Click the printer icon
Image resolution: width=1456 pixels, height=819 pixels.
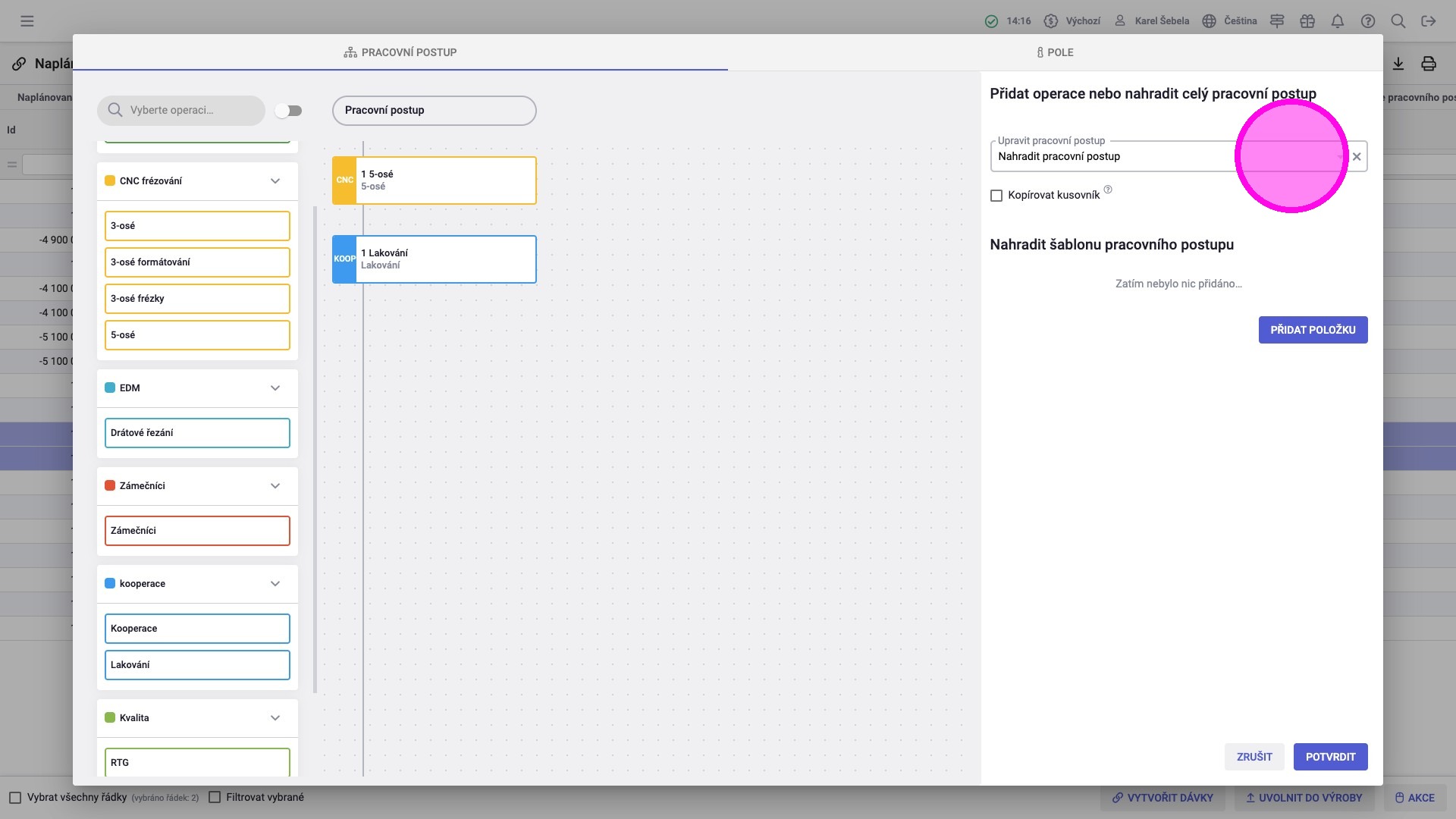pyautogui.click(x=1429, y=64)
